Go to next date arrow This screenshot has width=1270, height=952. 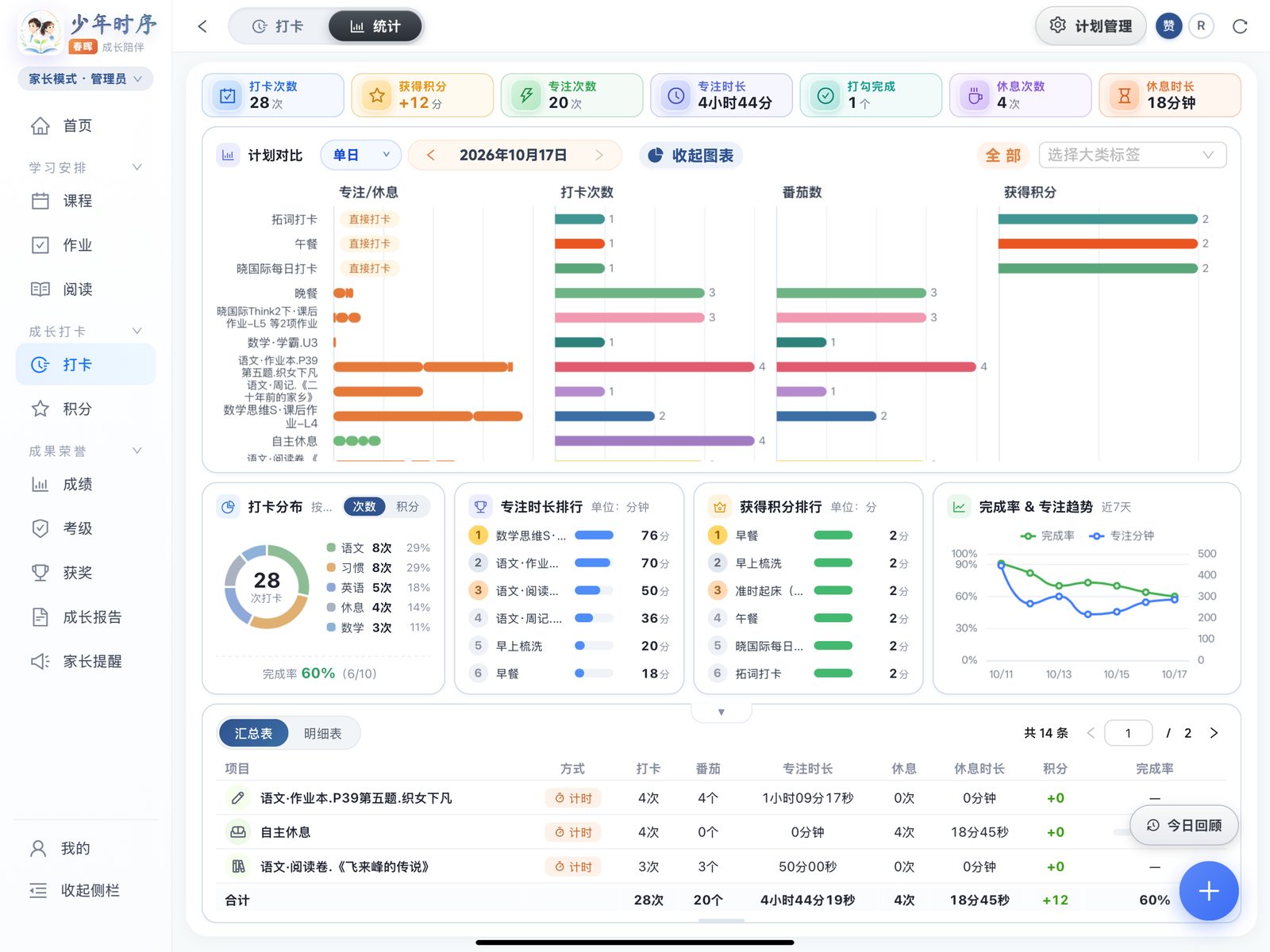[599, 155]
